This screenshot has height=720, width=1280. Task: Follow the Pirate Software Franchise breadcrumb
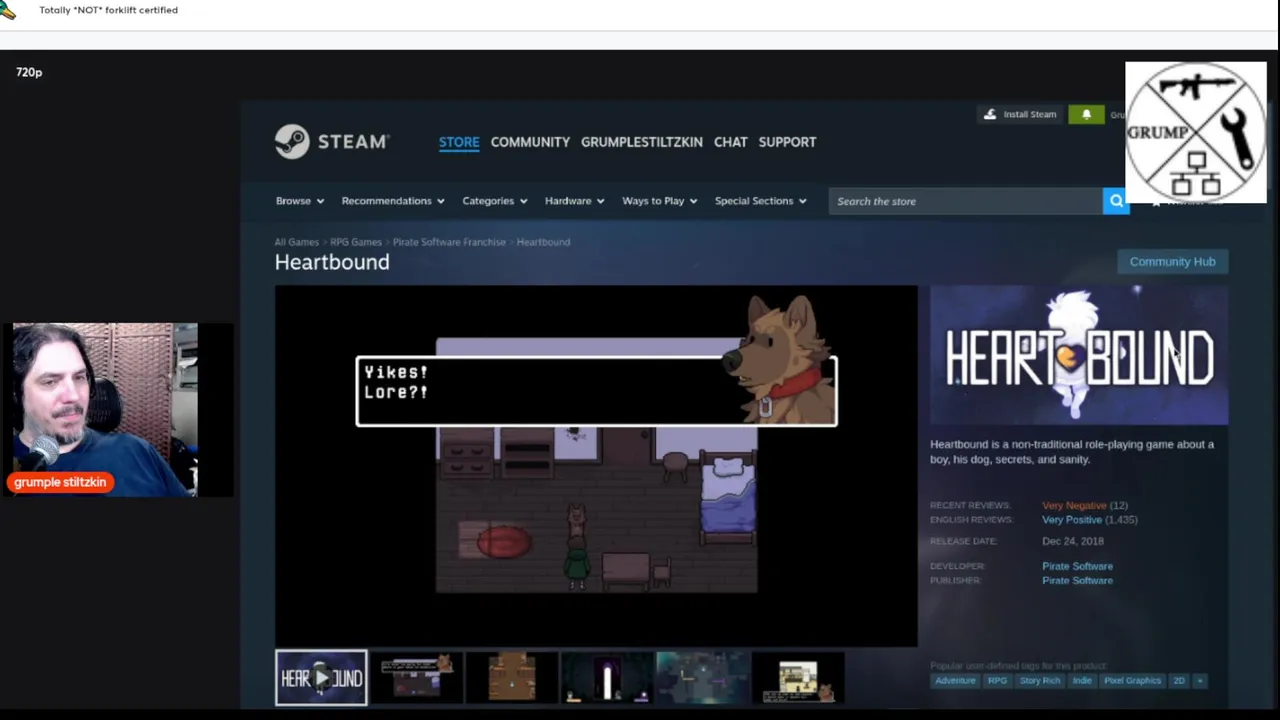coord(449,242)
